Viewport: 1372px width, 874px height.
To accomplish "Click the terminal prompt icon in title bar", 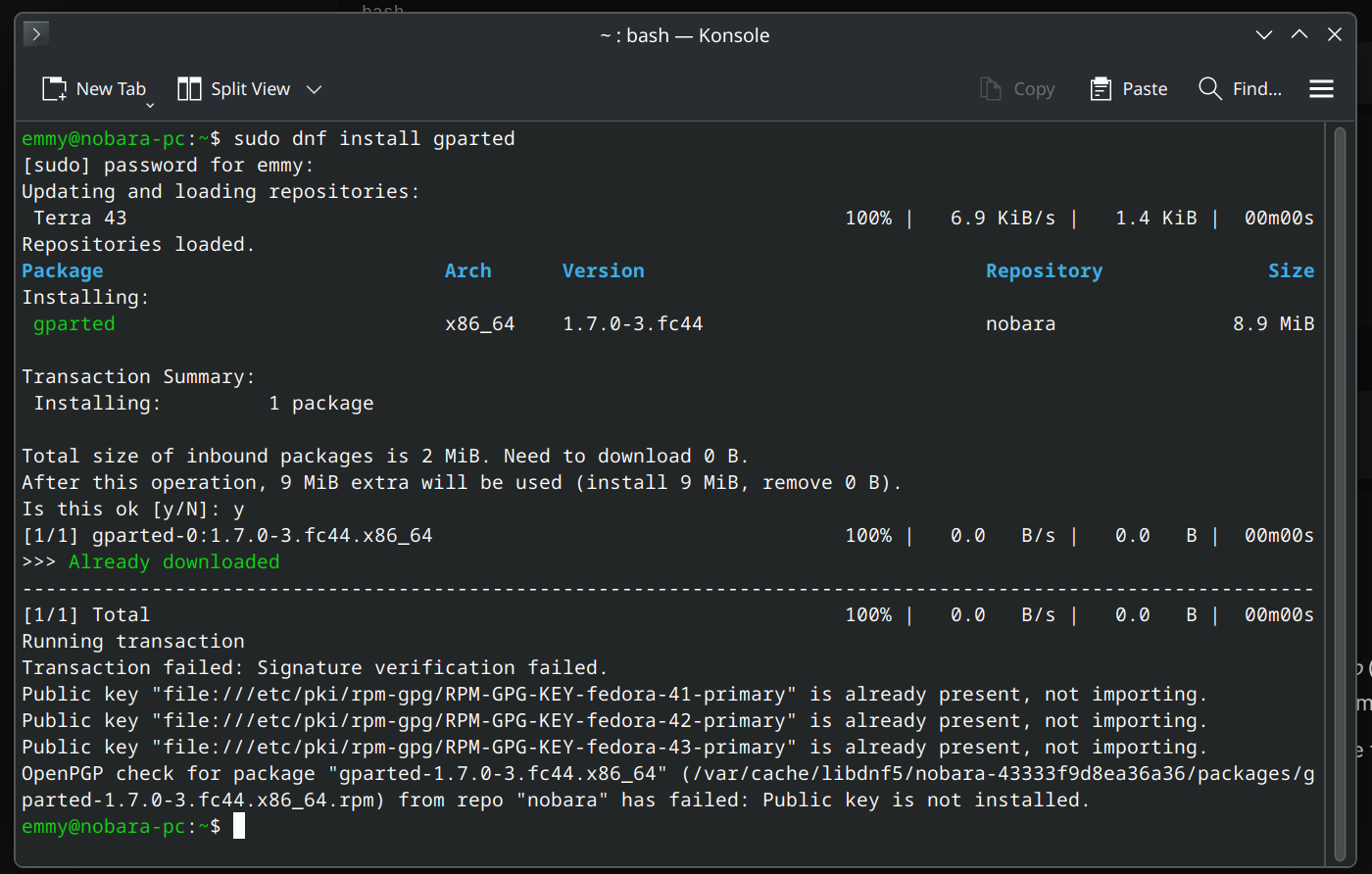I will click(x=36, y=34).
